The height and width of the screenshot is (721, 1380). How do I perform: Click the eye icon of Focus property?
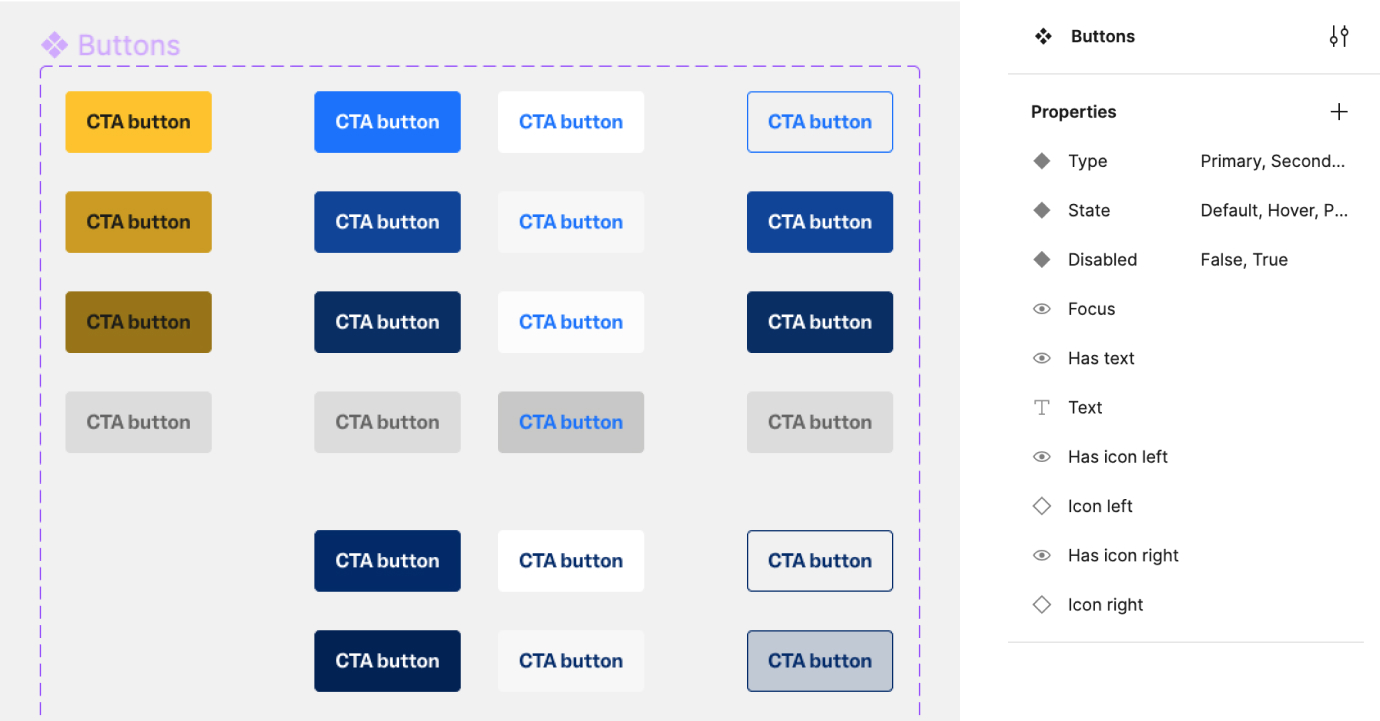(1042, 309)
